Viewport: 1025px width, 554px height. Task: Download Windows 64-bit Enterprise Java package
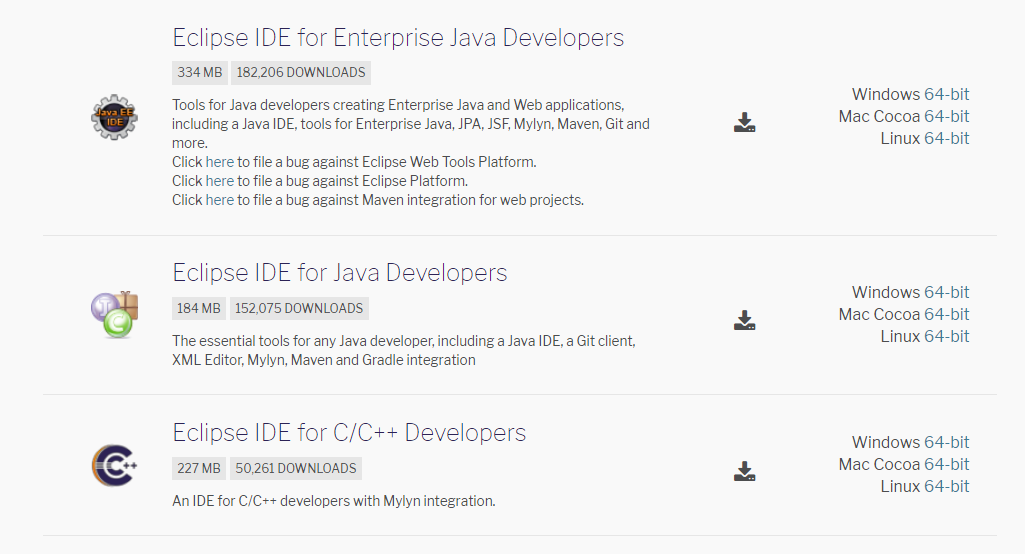pos(947,94)
